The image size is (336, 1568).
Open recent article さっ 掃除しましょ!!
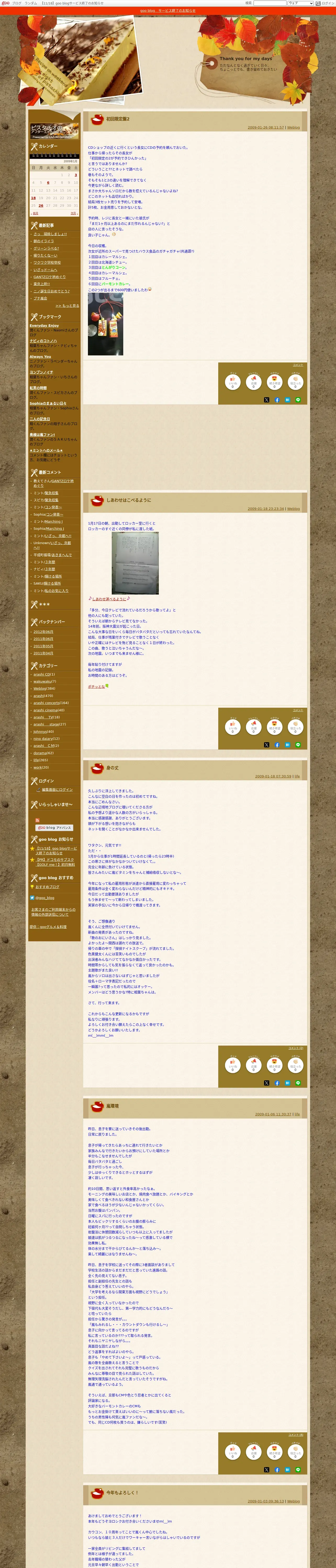[50, 234]
